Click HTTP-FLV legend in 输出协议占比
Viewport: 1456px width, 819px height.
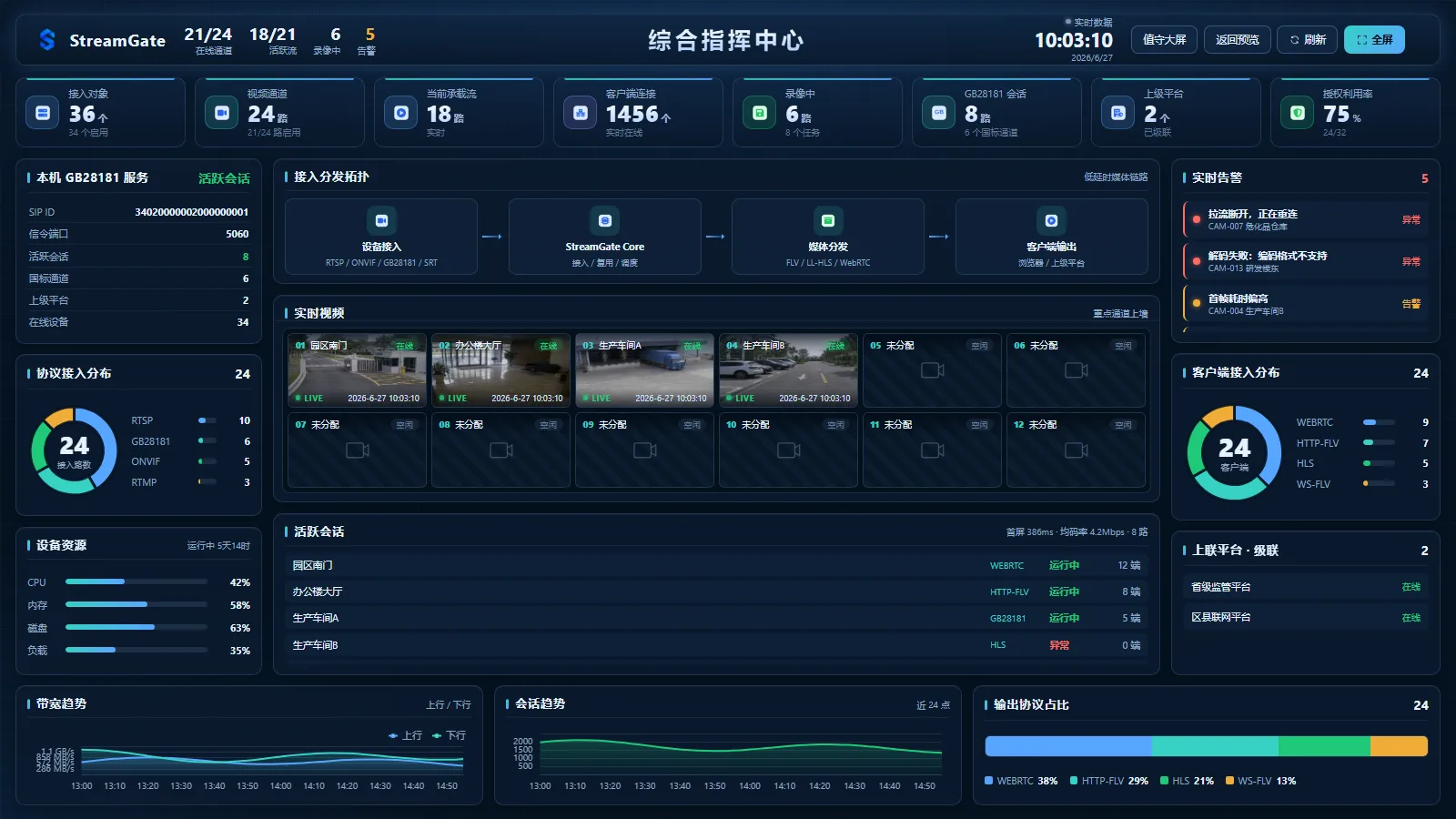pos(1109,781)
